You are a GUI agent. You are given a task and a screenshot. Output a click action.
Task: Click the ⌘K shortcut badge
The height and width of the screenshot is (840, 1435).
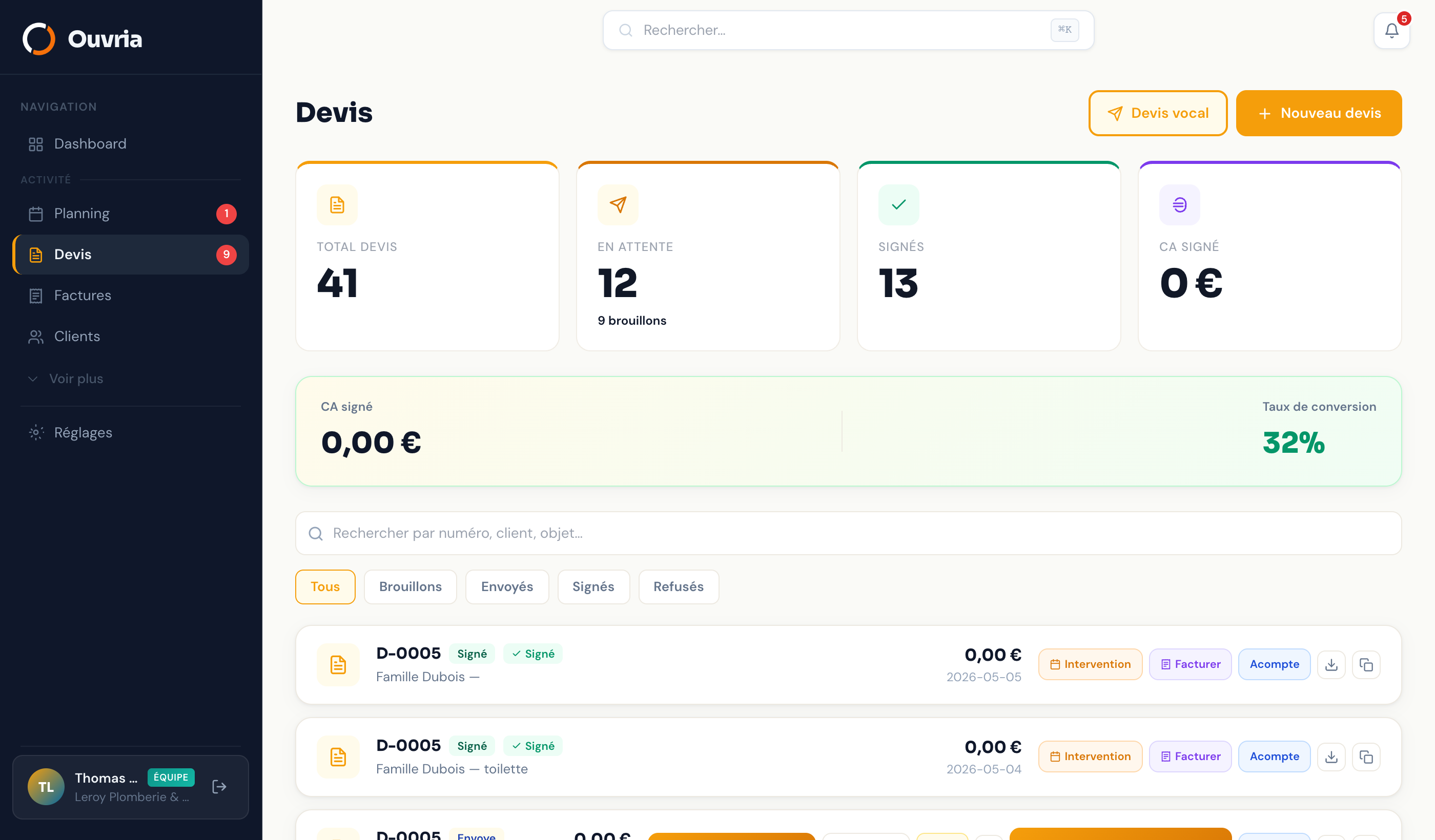click(x=1064, y=30)
